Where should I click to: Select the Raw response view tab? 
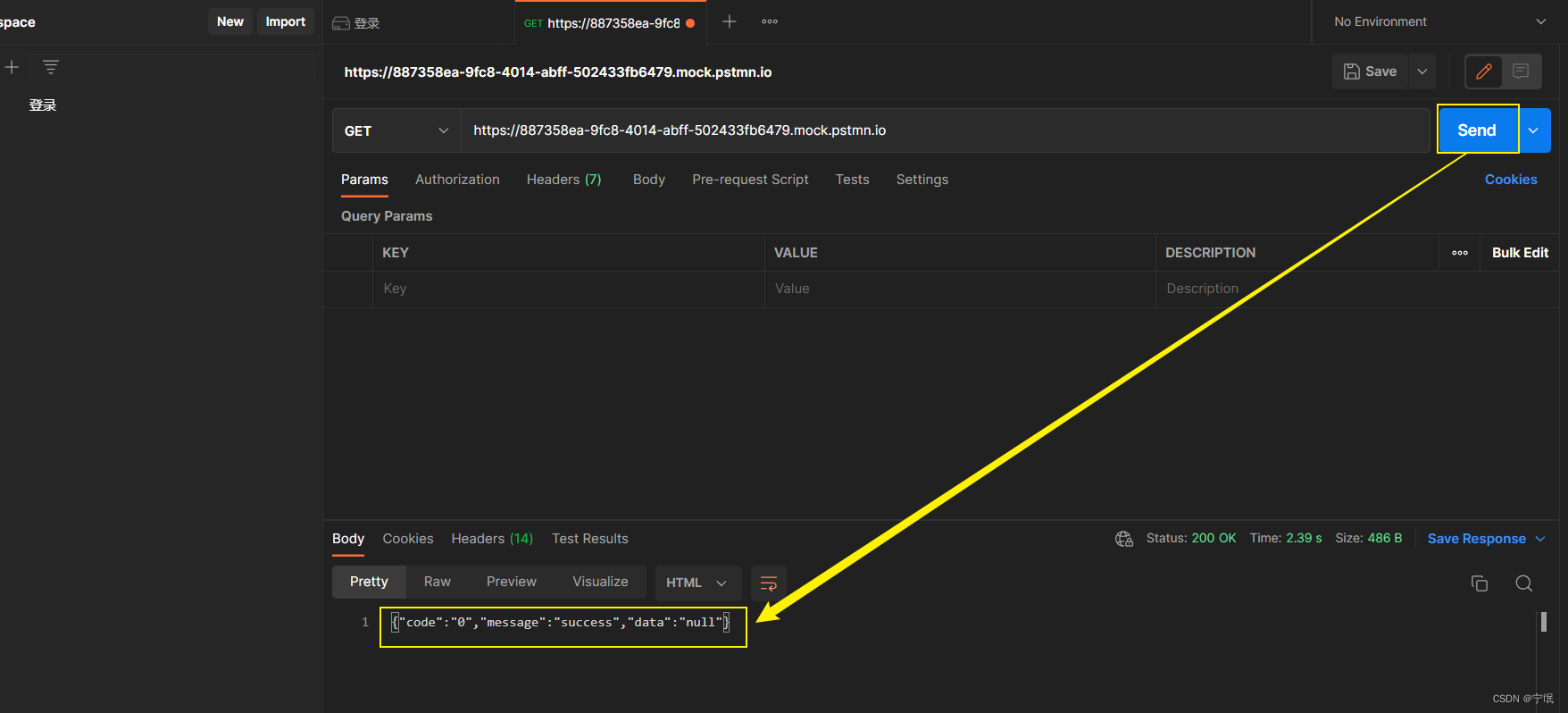pyautogui.click(x=437, y=582)
